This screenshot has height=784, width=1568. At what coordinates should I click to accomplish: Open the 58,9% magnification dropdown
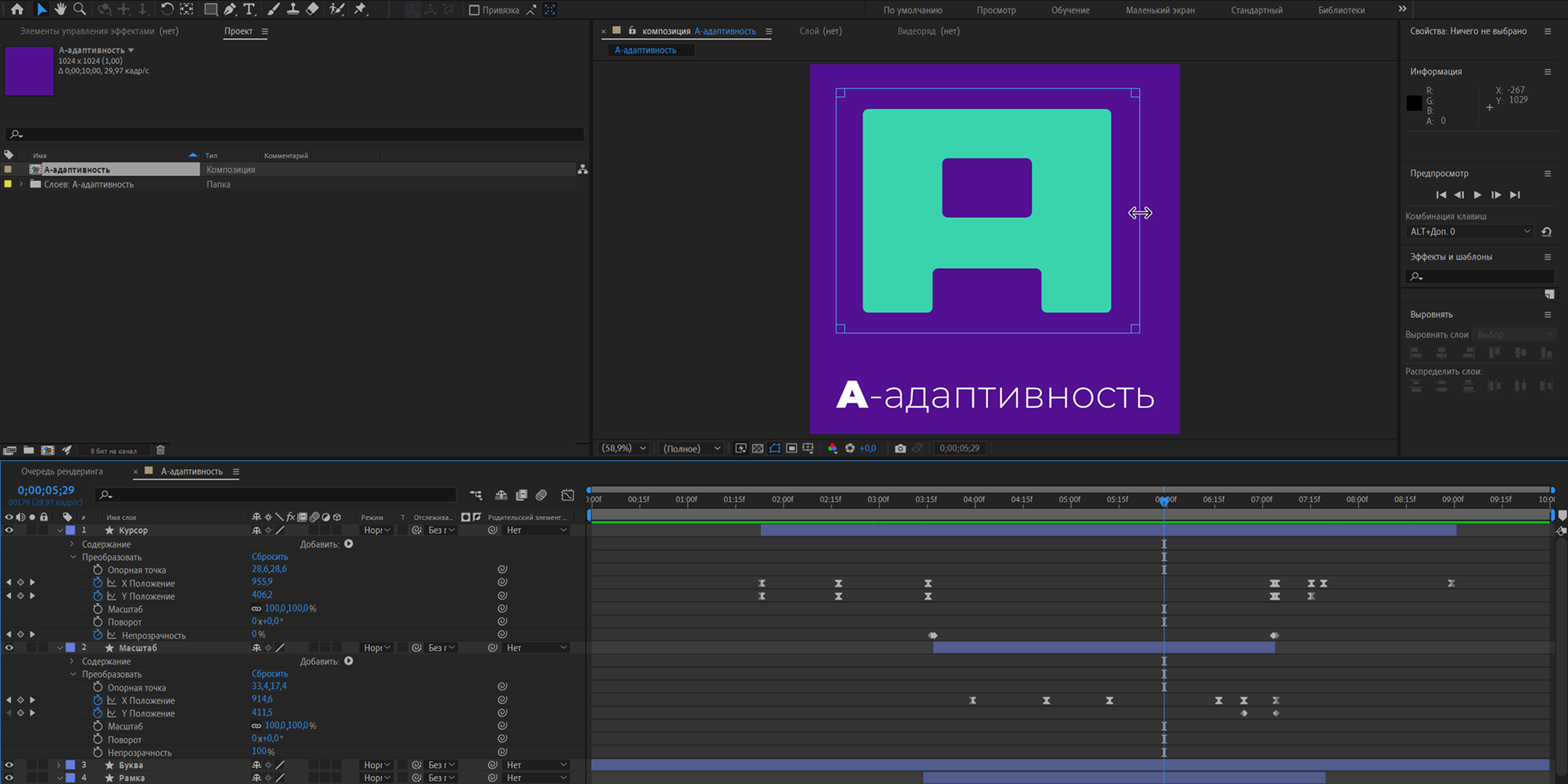point(624,448)
